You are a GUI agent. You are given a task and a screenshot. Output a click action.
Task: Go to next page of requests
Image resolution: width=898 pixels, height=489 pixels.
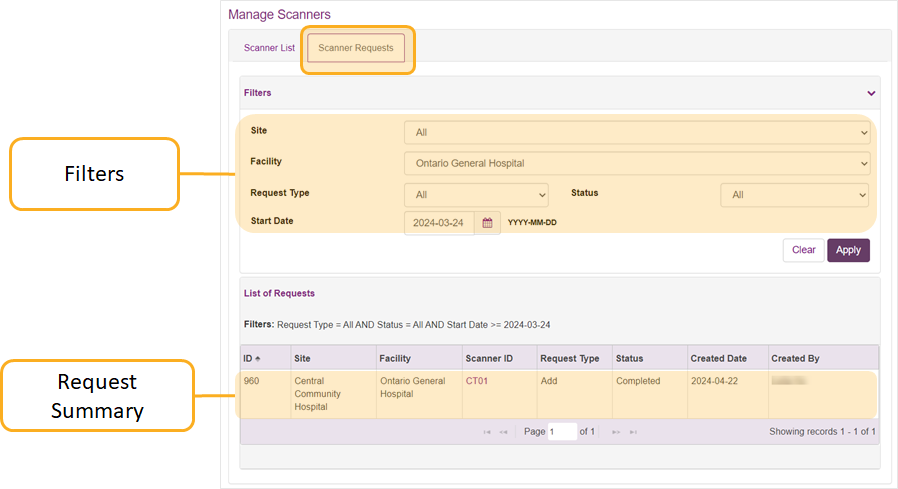point(615,432)
